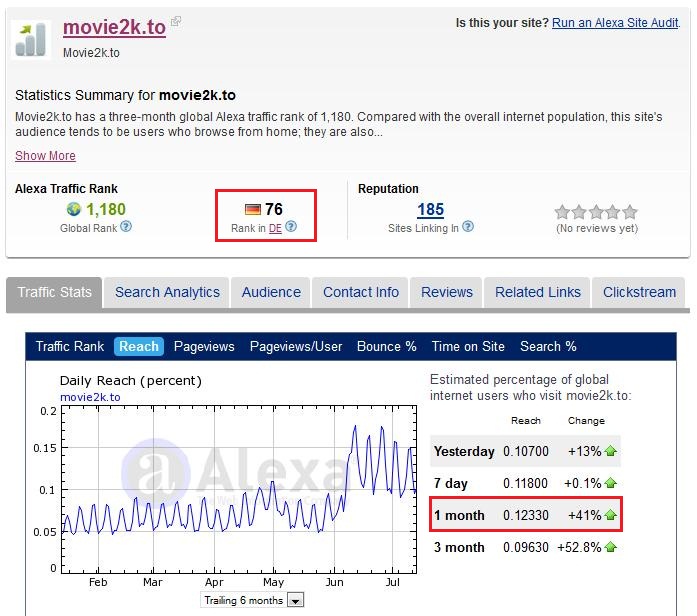Click the 1 month reach value 0.12330
The width and height of the screenshot is (697, 616).
[x=525, y=515]
